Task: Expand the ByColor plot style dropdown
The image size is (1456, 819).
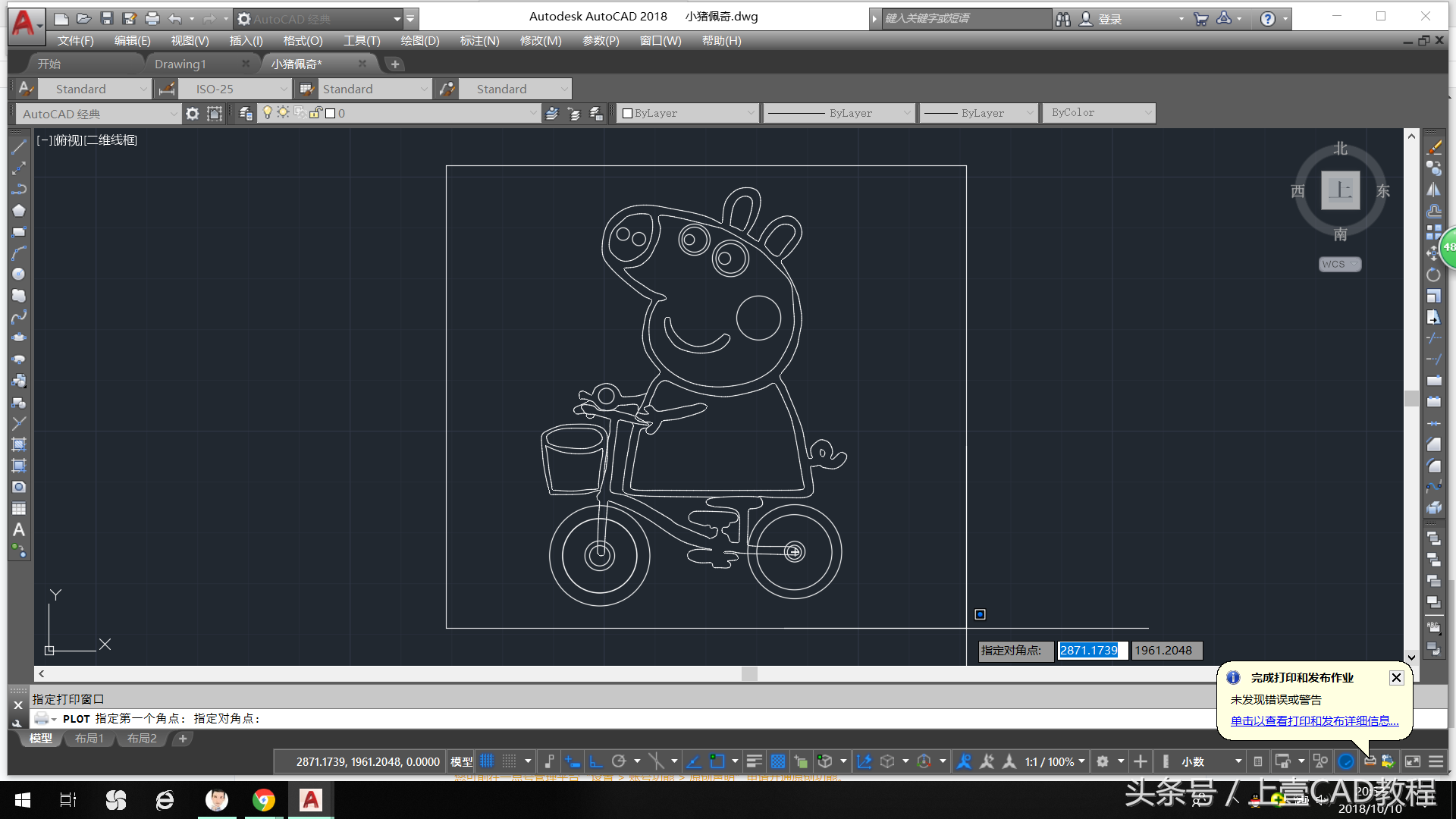Action: coord(1148,113)
